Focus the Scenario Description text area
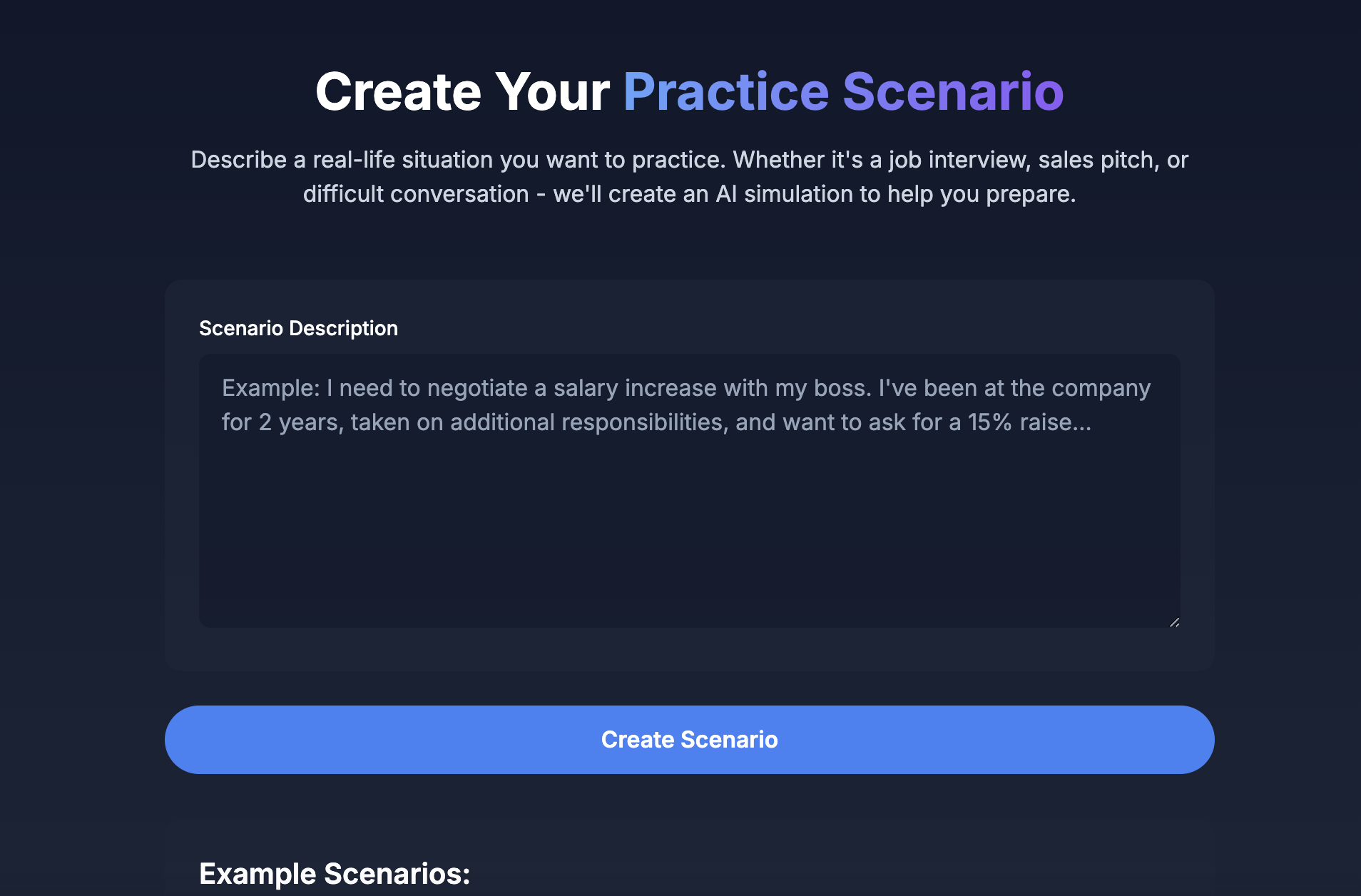This screenshot has height=896, width=1361. (x=689, y=491)
